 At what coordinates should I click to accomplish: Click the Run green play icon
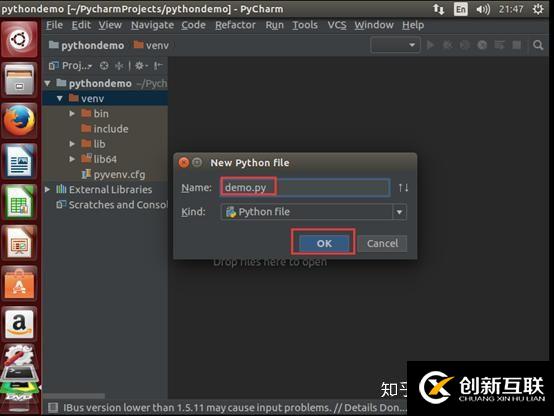point(430,45)
